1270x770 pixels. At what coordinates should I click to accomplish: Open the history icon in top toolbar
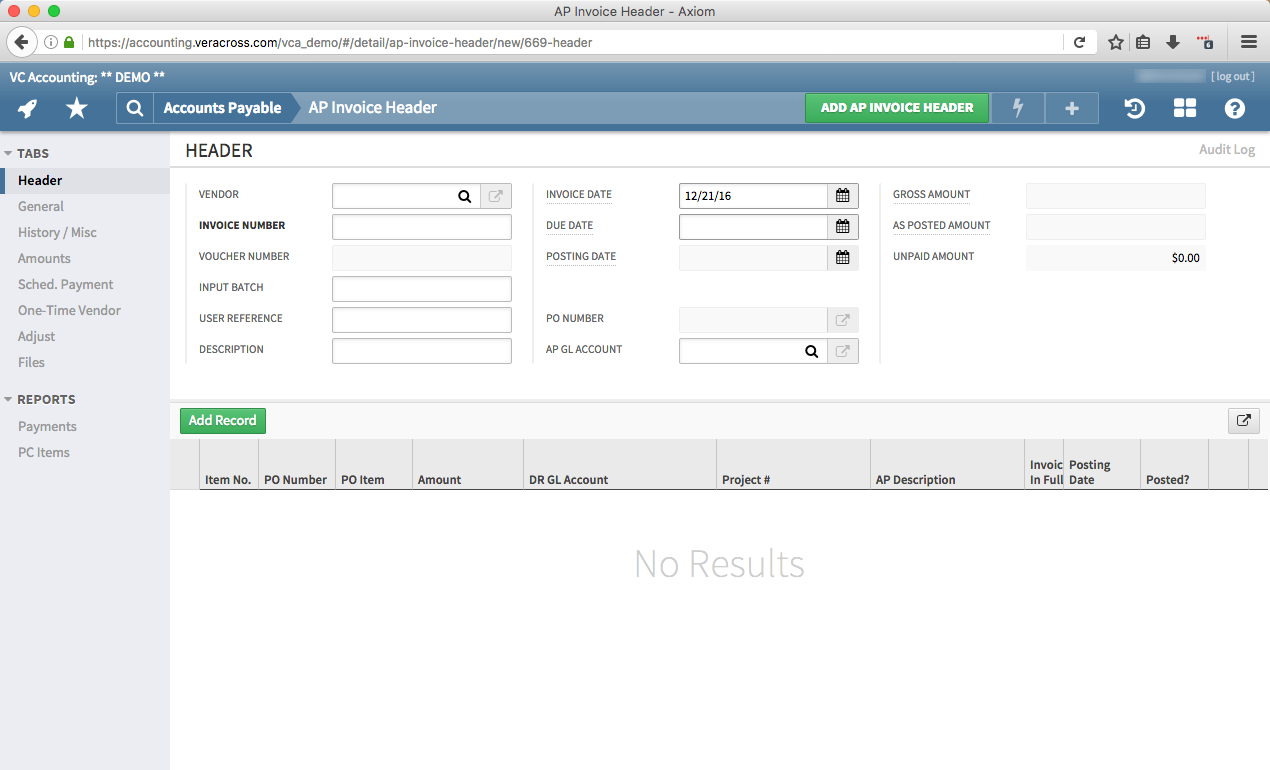pyautogui.click(x=1134, y=108)
